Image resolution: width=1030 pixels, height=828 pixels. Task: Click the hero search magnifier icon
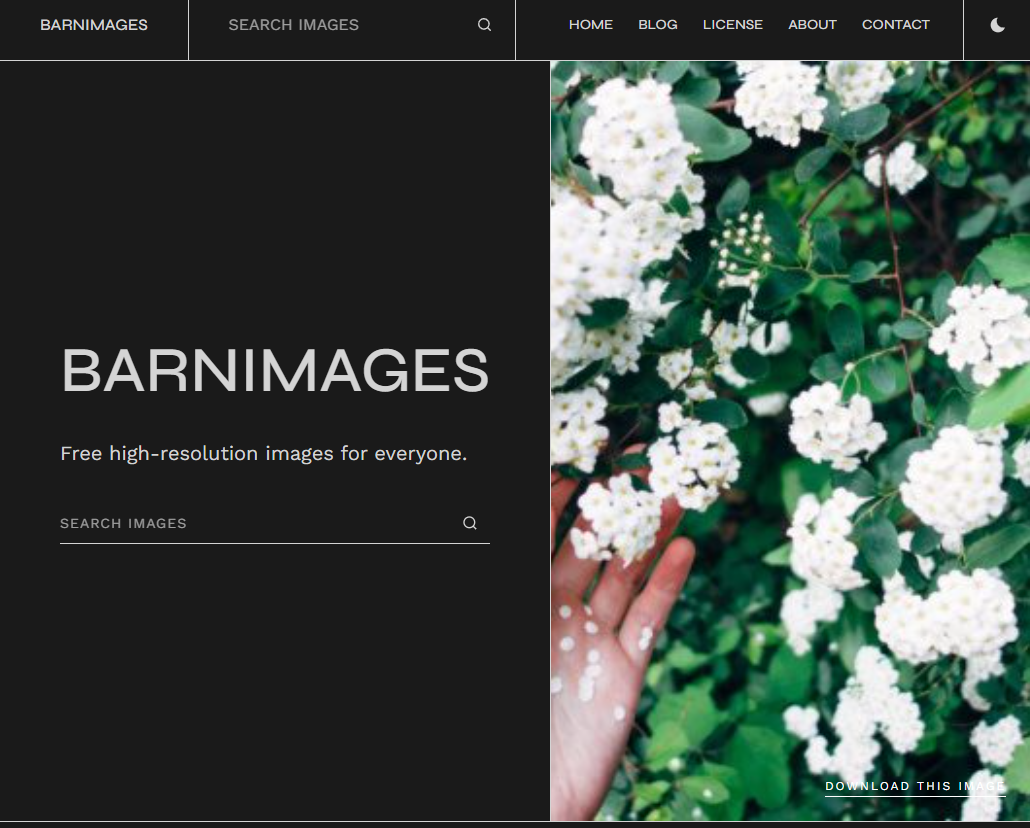tap(470, 523)
